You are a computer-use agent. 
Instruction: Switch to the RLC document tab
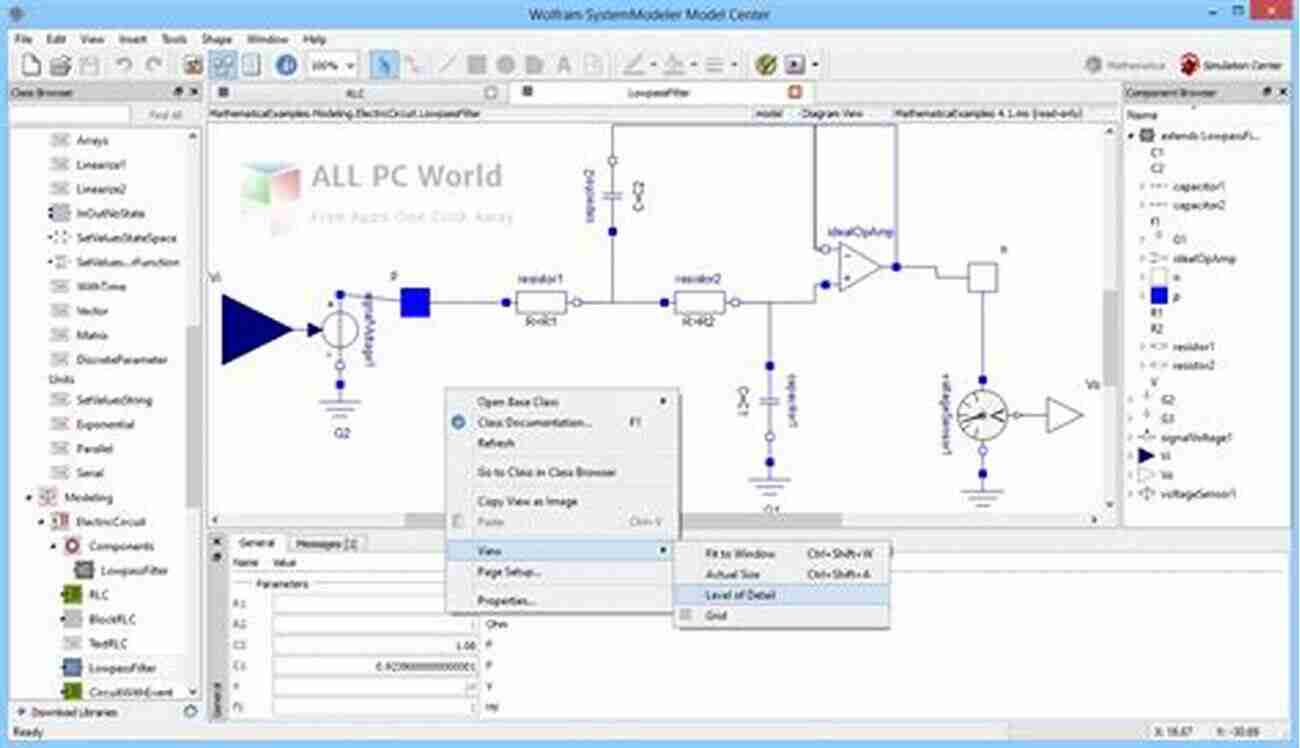pos(354,92)
